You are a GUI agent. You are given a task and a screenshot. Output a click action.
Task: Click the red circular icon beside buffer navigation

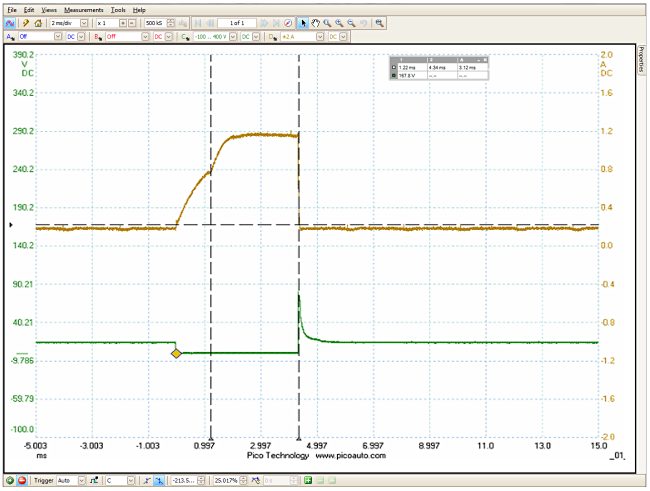(x=288, y=22)
